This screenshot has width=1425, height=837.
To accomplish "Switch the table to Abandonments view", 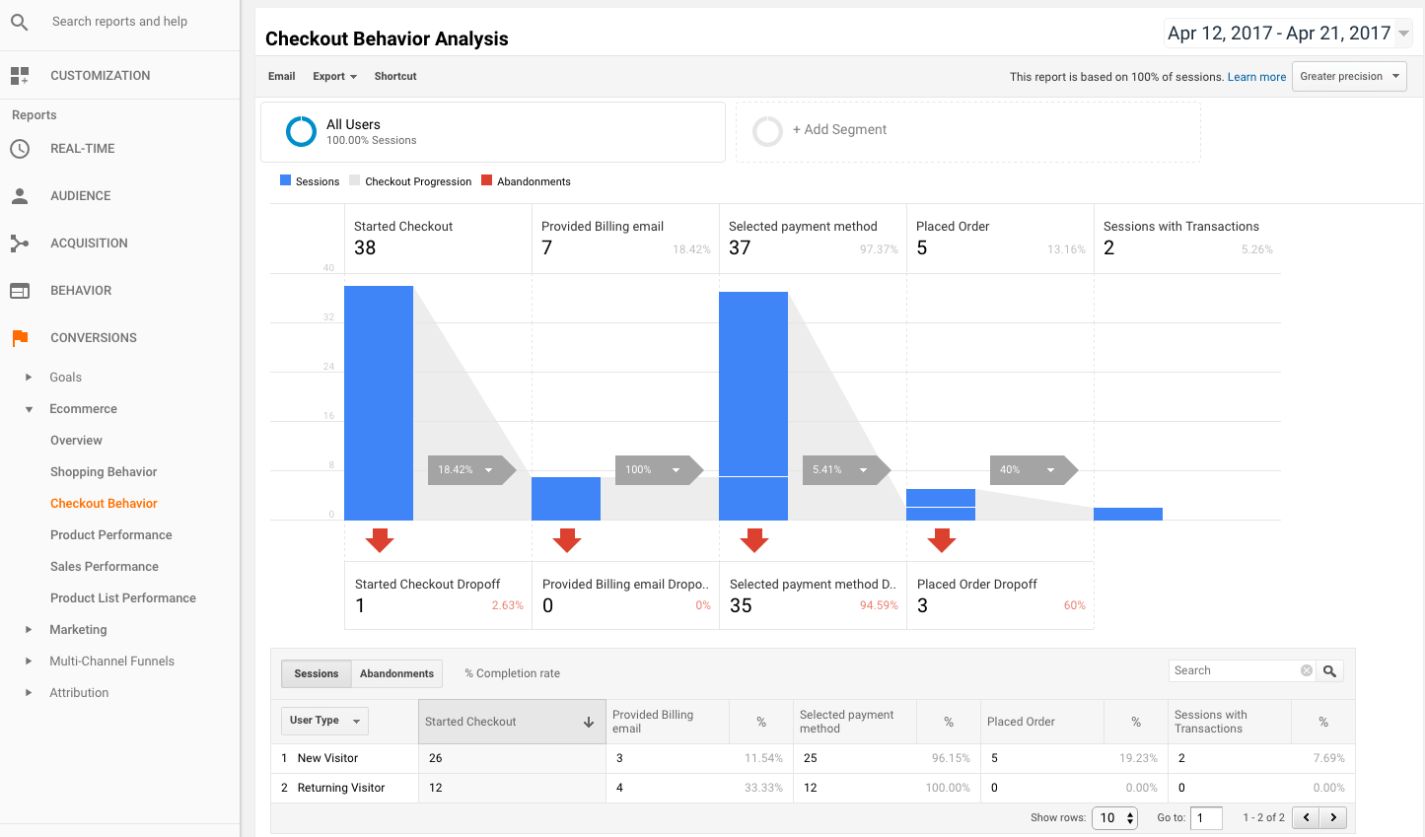I will 396,673.
